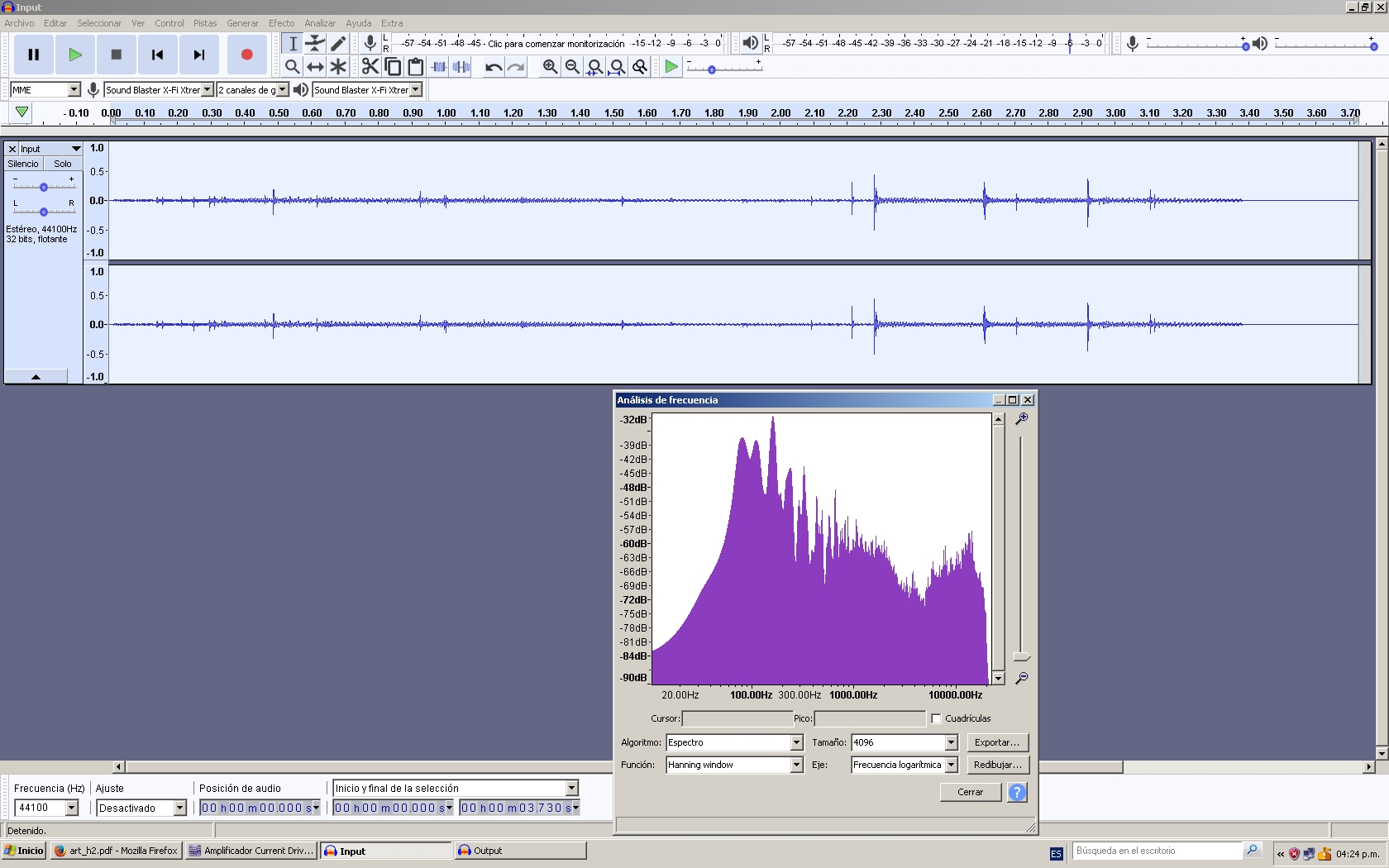Open the playback device Sound Blaster dropdown
1389x868 pixels.
pos(416,89)
